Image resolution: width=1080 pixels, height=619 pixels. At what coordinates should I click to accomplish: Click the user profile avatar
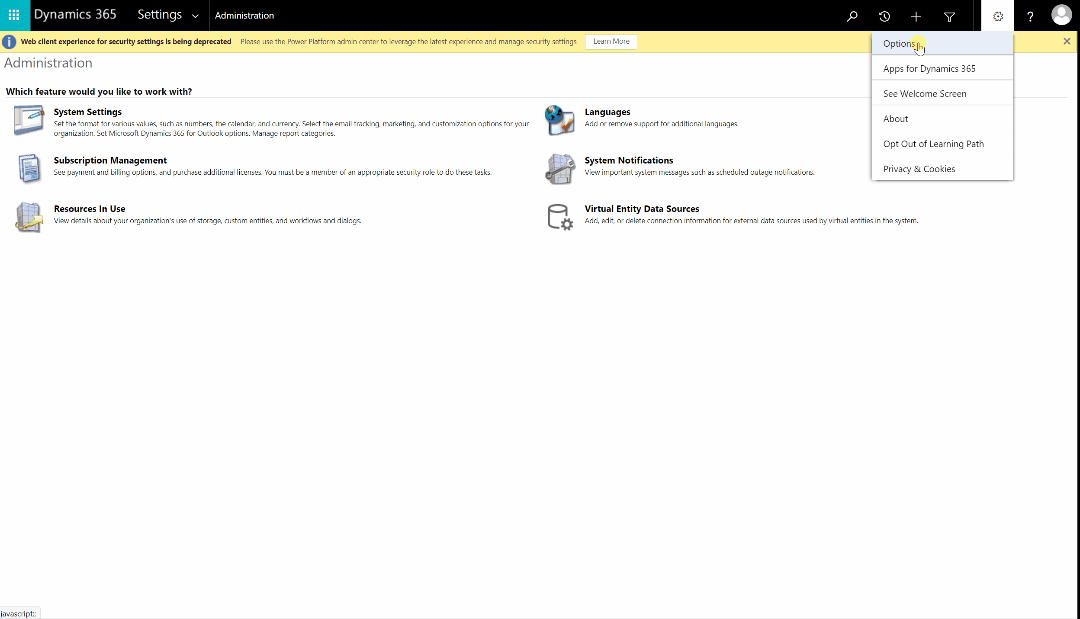pos(1061,15)
